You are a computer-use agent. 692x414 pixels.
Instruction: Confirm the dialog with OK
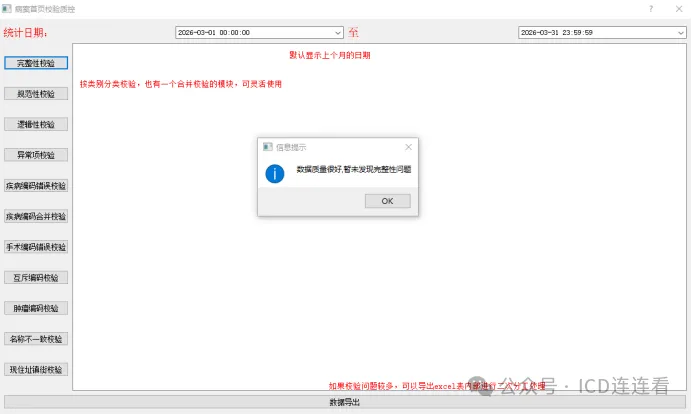387,201
